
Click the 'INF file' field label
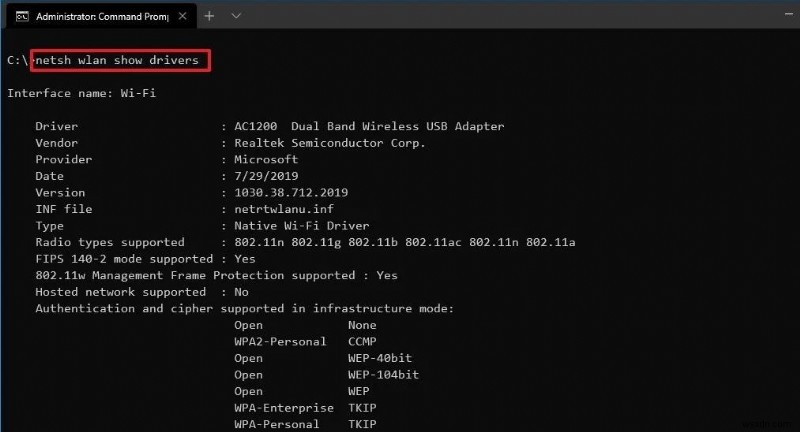click(64, 209)
